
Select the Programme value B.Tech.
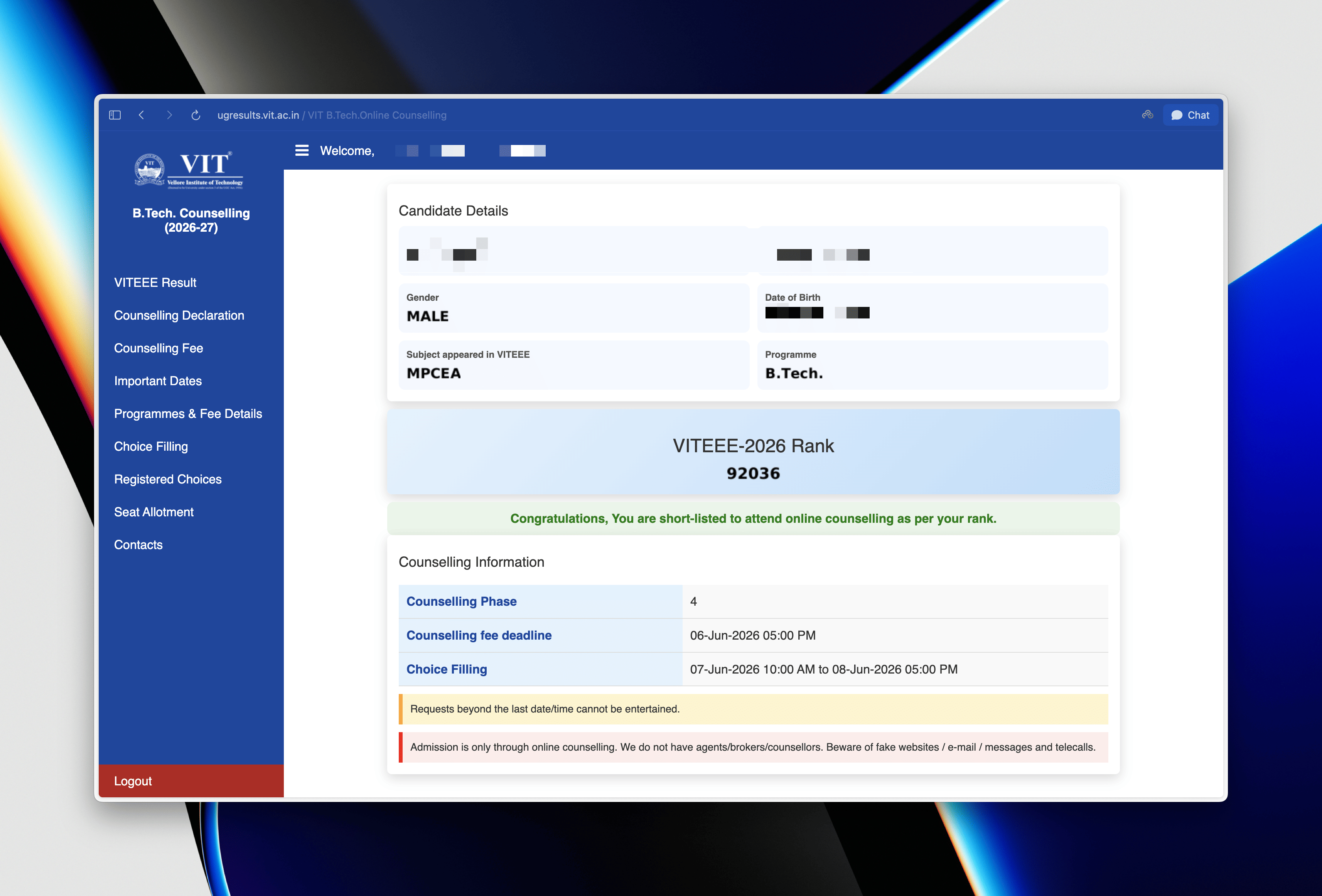click(x=794, y=374)
